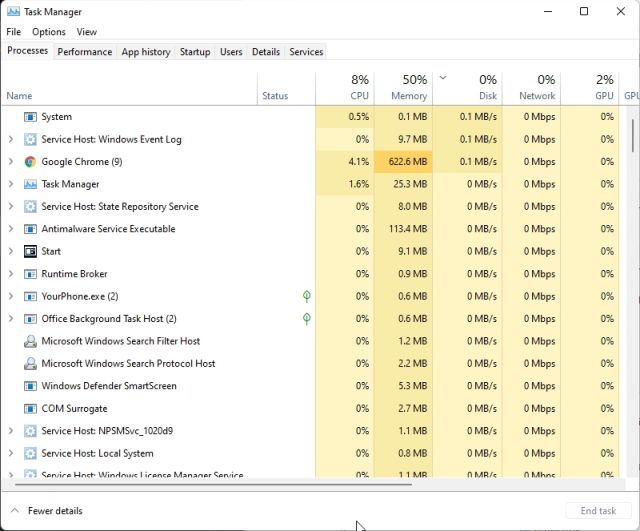640x531 pixels.
Task: Click the YourPhone.exe icon
Action: point(30,296)
